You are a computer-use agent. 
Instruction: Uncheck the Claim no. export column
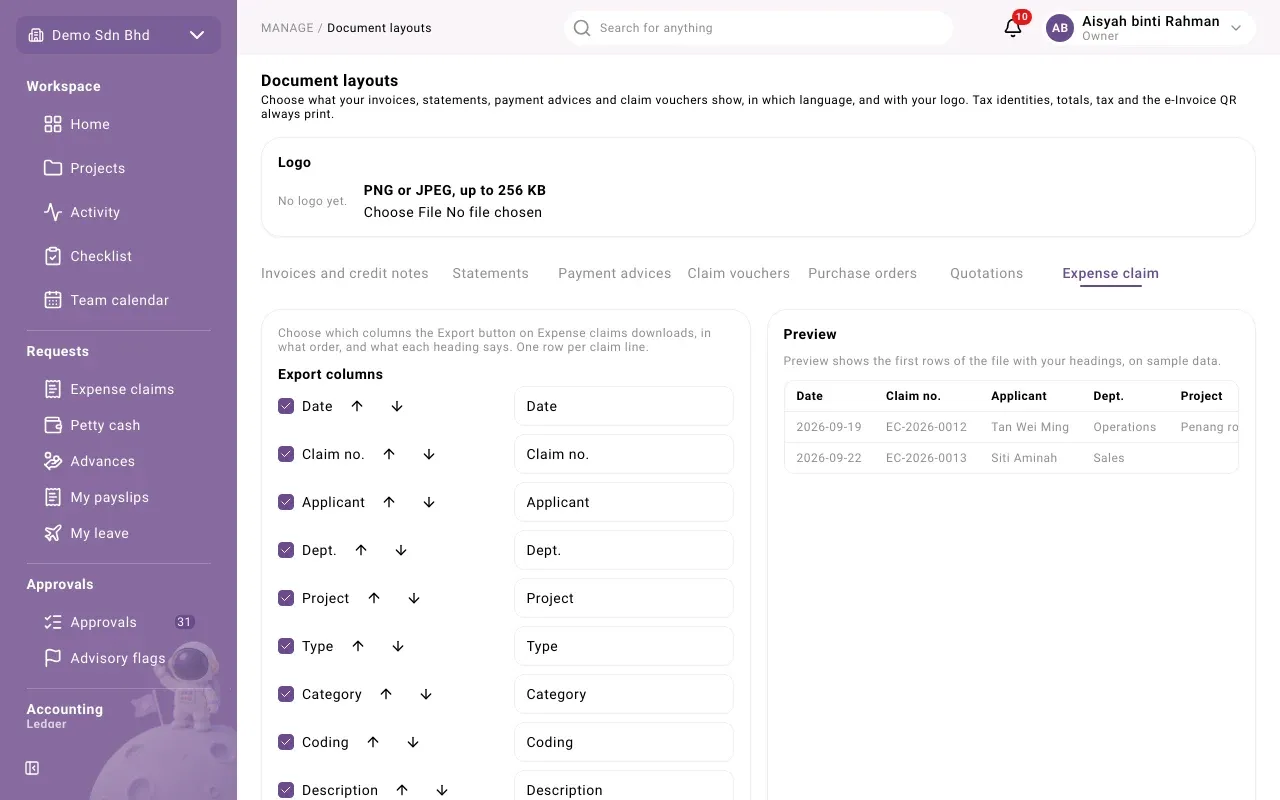[x=286, y=454]
